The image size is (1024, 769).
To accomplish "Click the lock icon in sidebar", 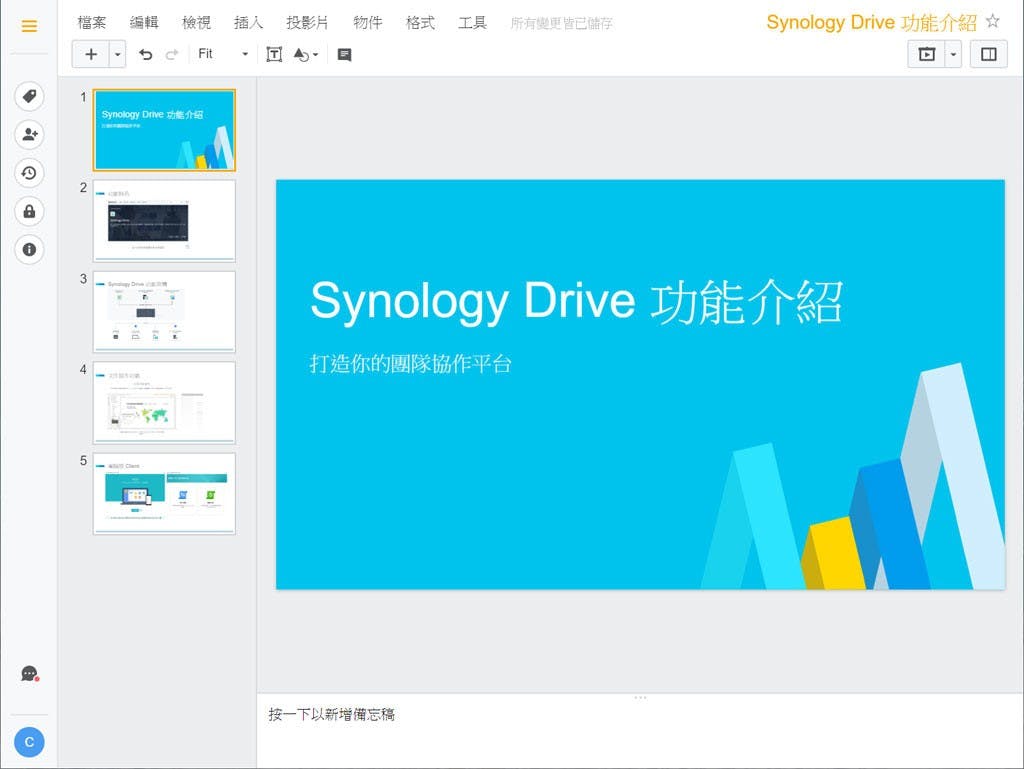I will coord(29,211).
